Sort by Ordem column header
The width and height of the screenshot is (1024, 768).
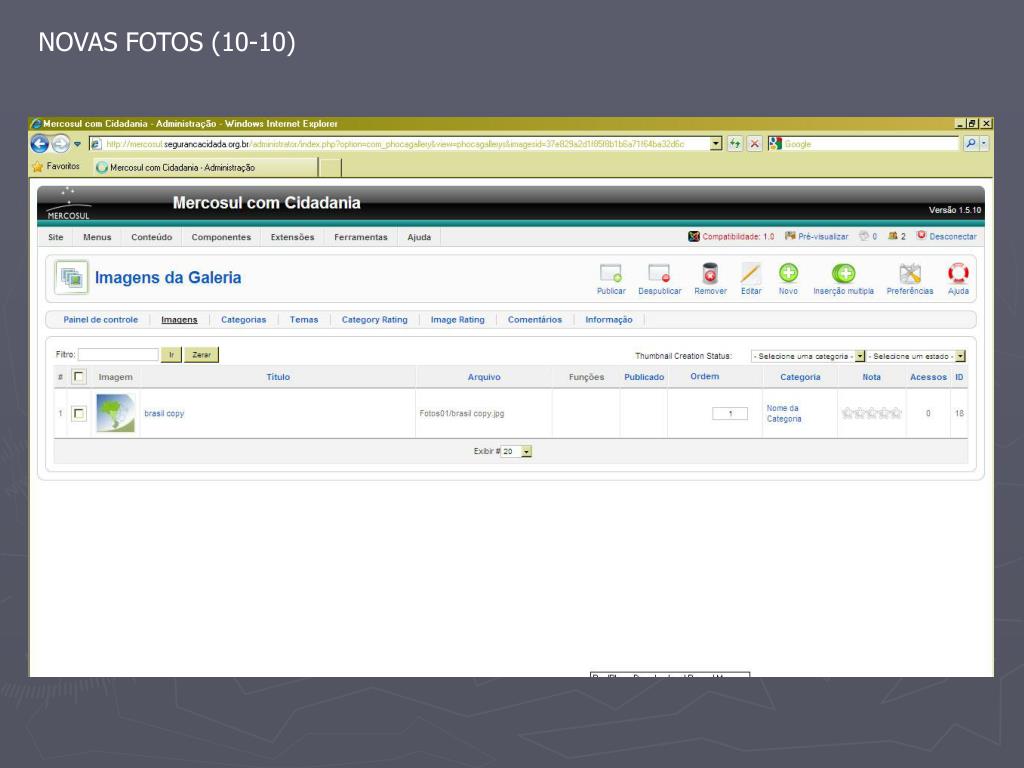pos(705,376)
